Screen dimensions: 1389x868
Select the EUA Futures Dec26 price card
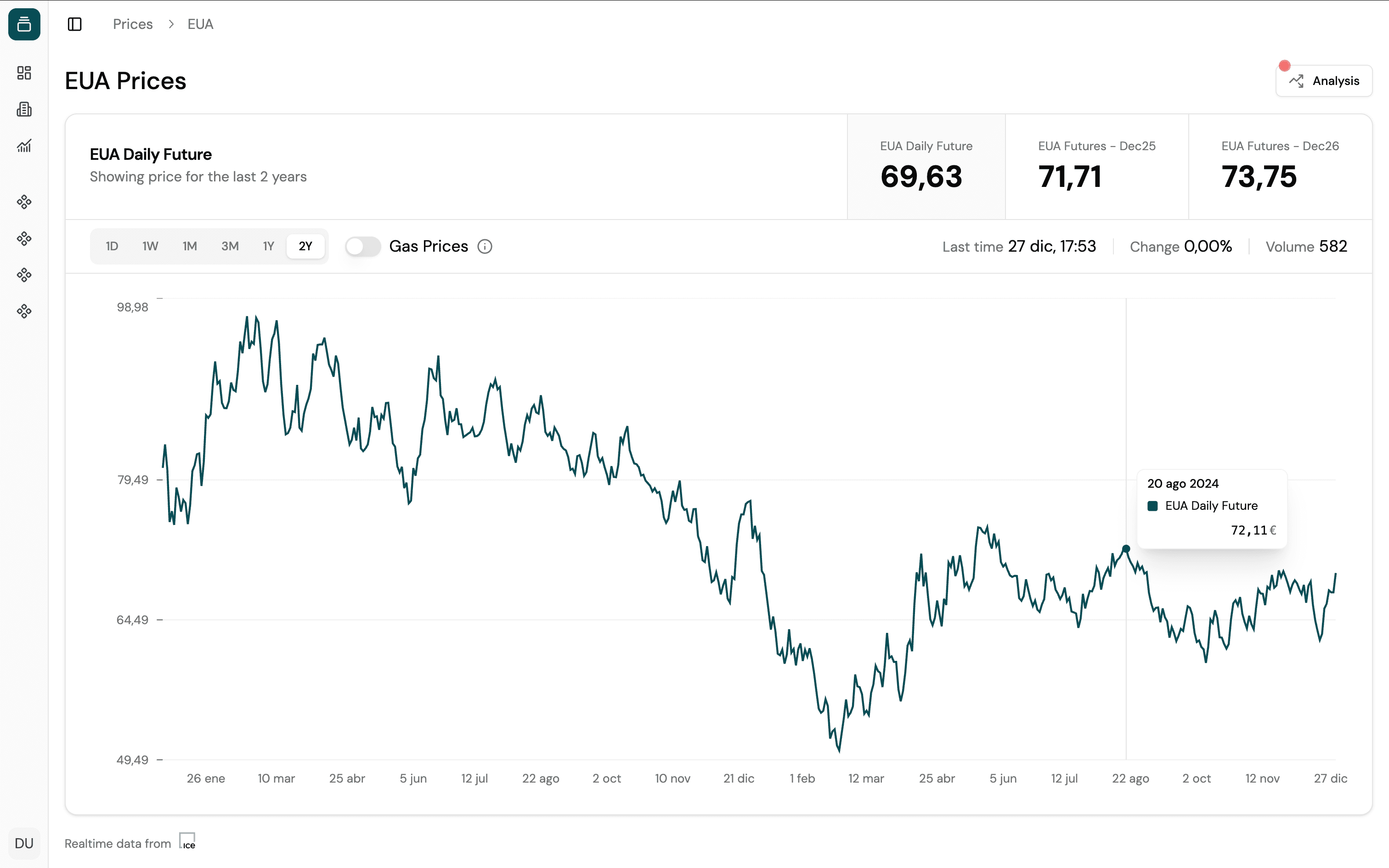click(x=1280, y=166)
